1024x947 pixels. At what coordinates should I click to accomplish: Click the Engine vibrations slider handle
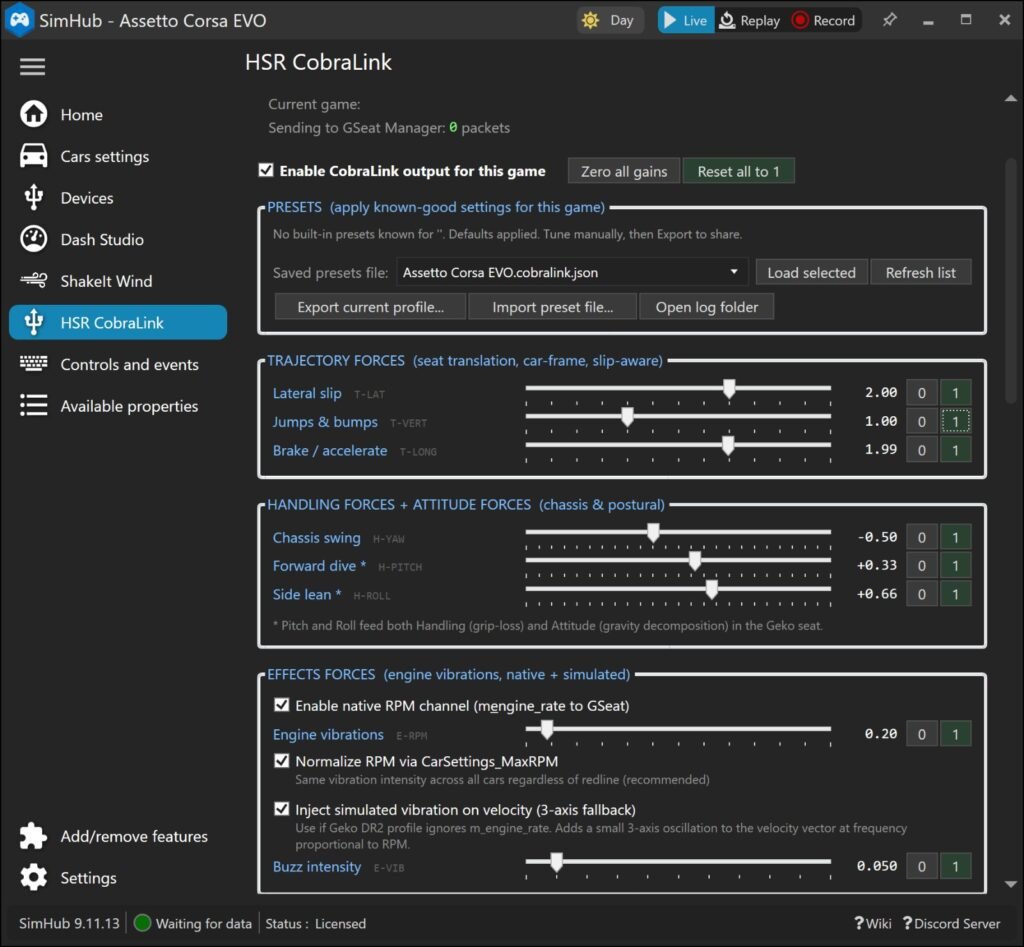547,730
